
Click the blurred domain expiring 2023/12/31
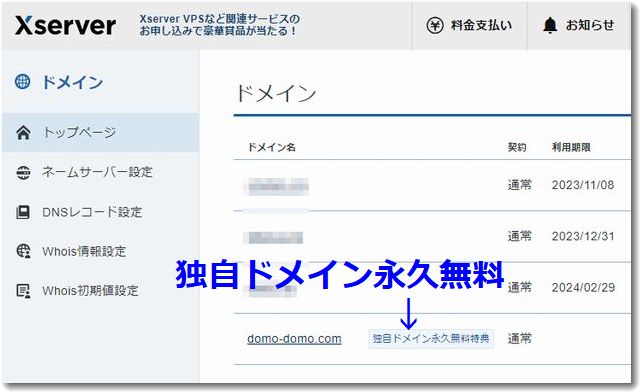coord(273,237)
